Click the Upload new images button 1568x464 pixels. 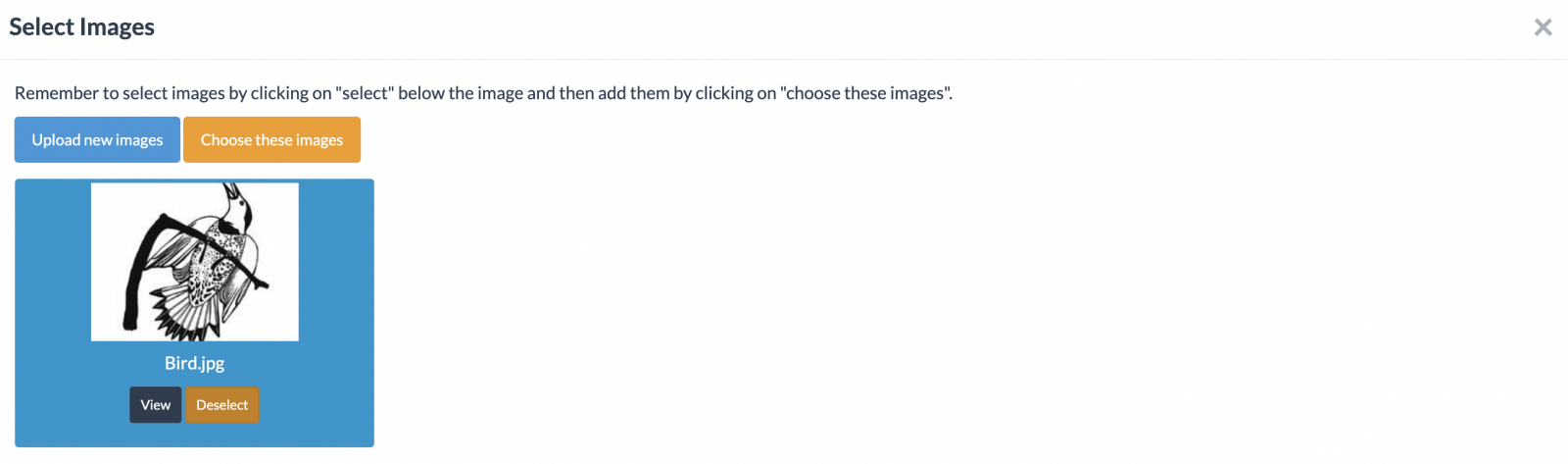point(97,139)
